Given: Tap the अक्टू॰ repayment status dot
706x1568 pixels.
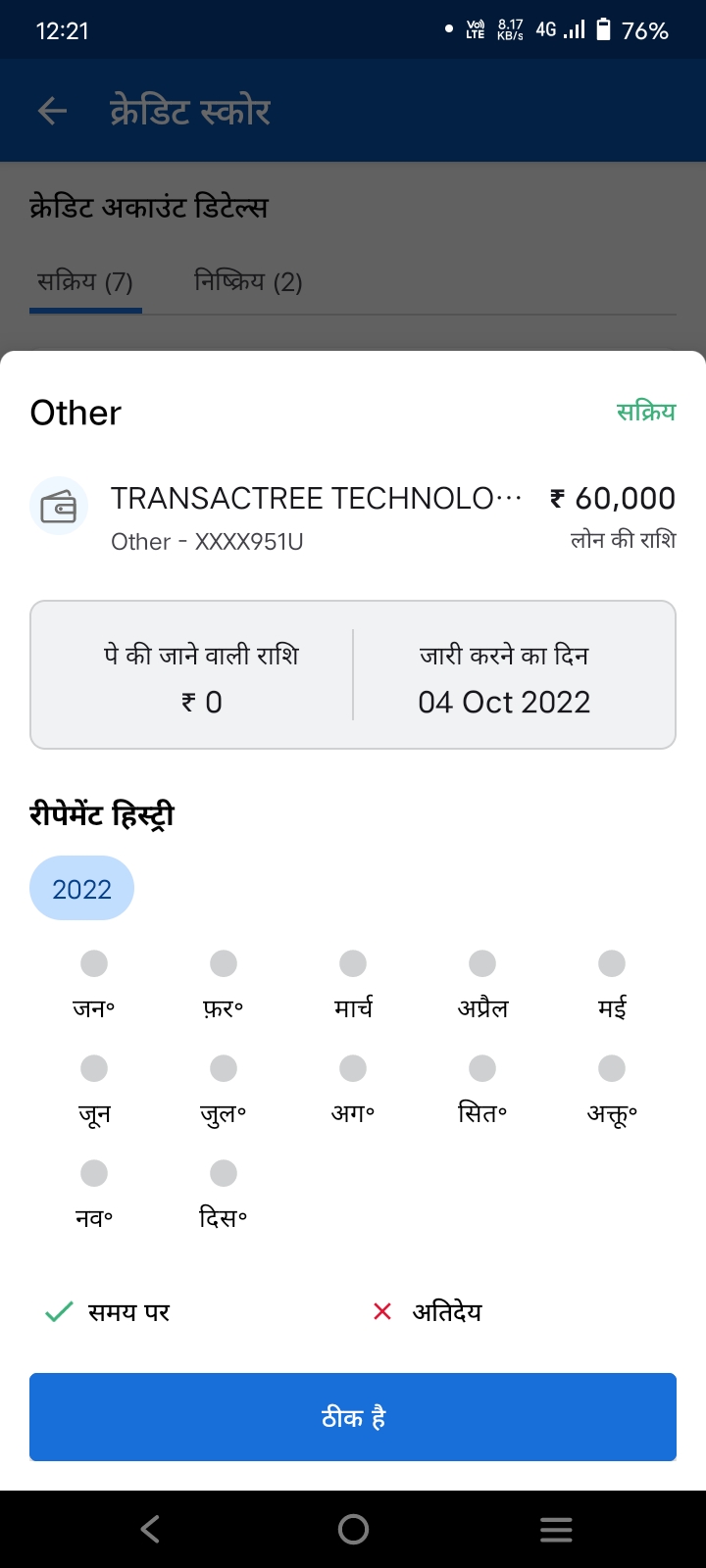Looking at the screenshot, I should [612, 1068].
